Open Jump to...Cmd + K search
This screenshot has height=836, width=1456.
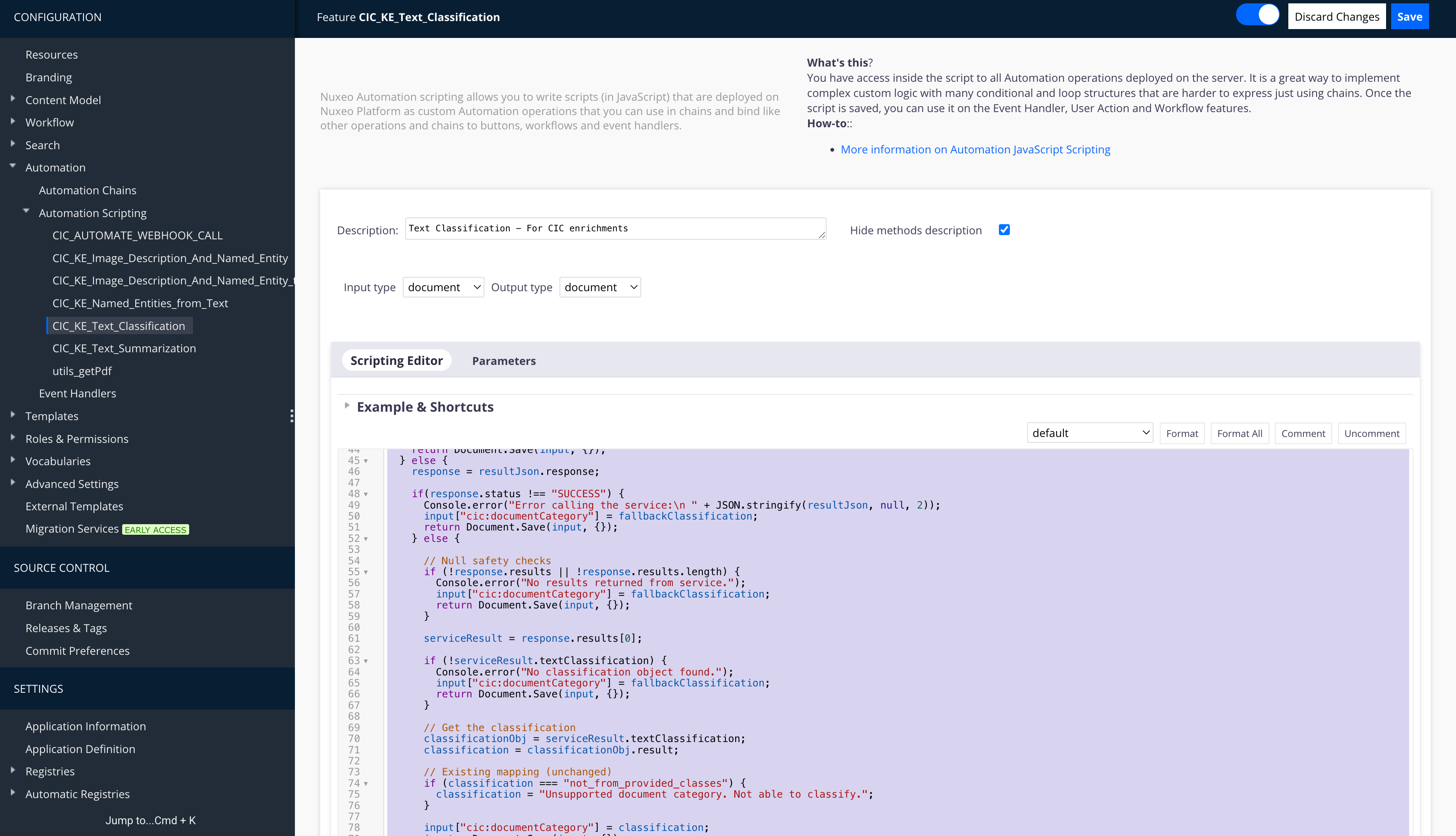150,820
